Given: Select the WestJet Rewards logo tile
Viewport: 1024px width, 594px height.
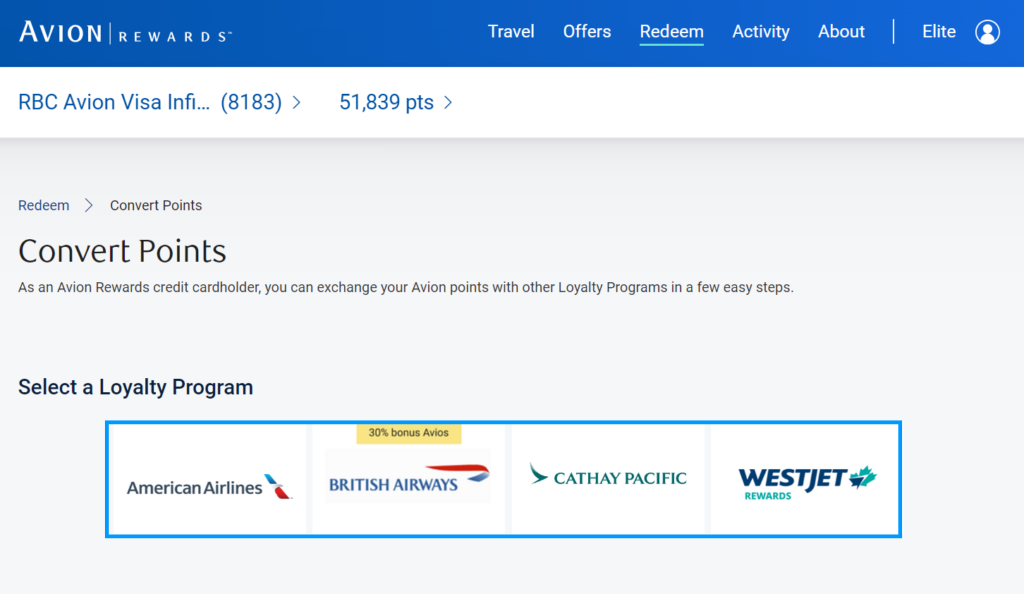Looking at the screenshot, I should [x=803, y=479].
